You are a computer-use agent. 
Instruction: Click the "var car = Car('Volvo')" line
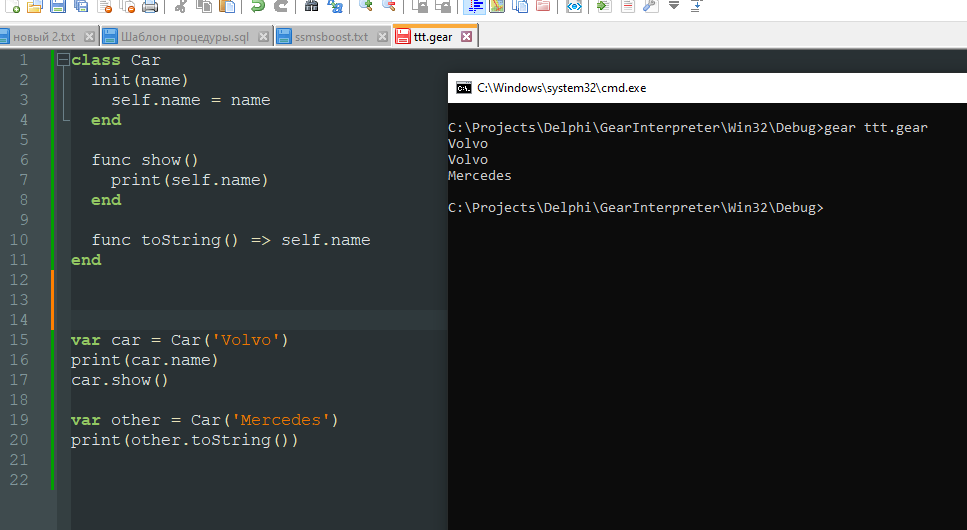point(179,340)
